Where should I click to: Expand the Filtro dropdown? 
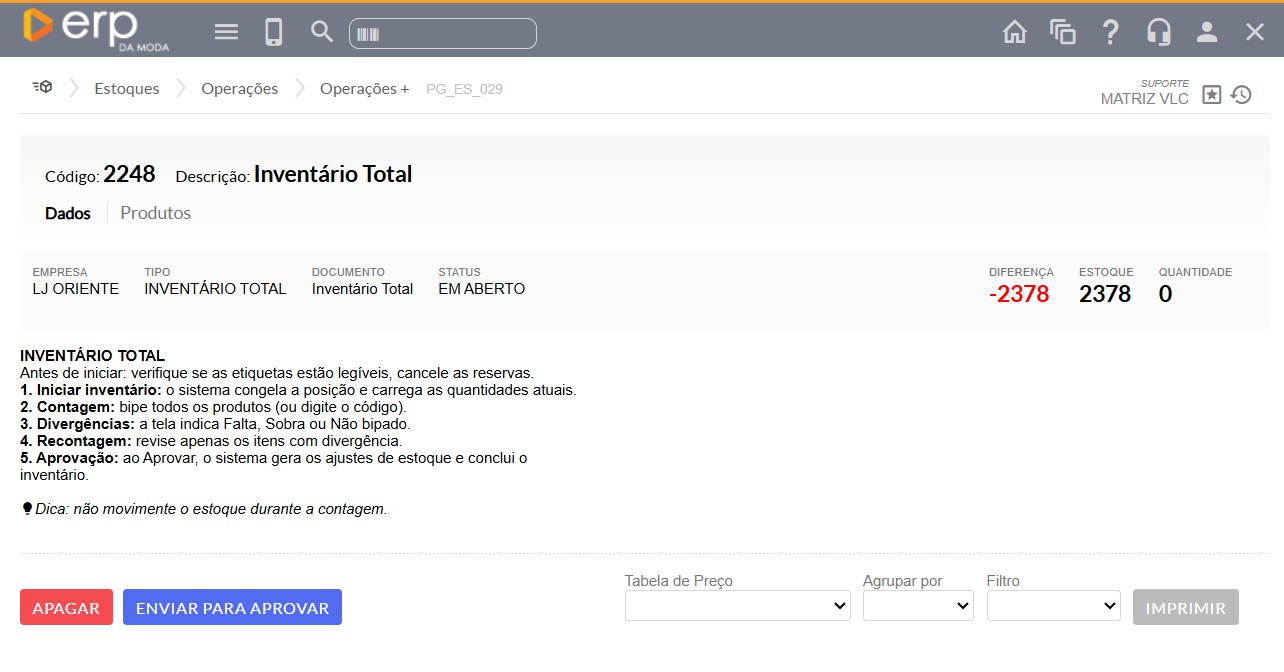click(x=1053, y=606)
